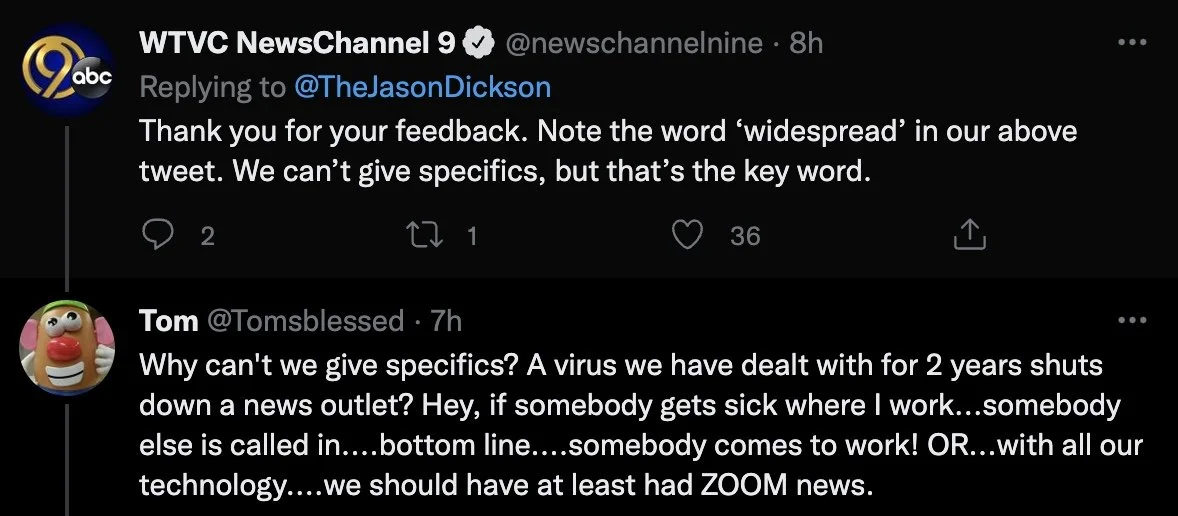The height and width of the screenshot is (516, 1178).
Task: Visit the @Tomsblessed handle
Action: tap(304, 321)
